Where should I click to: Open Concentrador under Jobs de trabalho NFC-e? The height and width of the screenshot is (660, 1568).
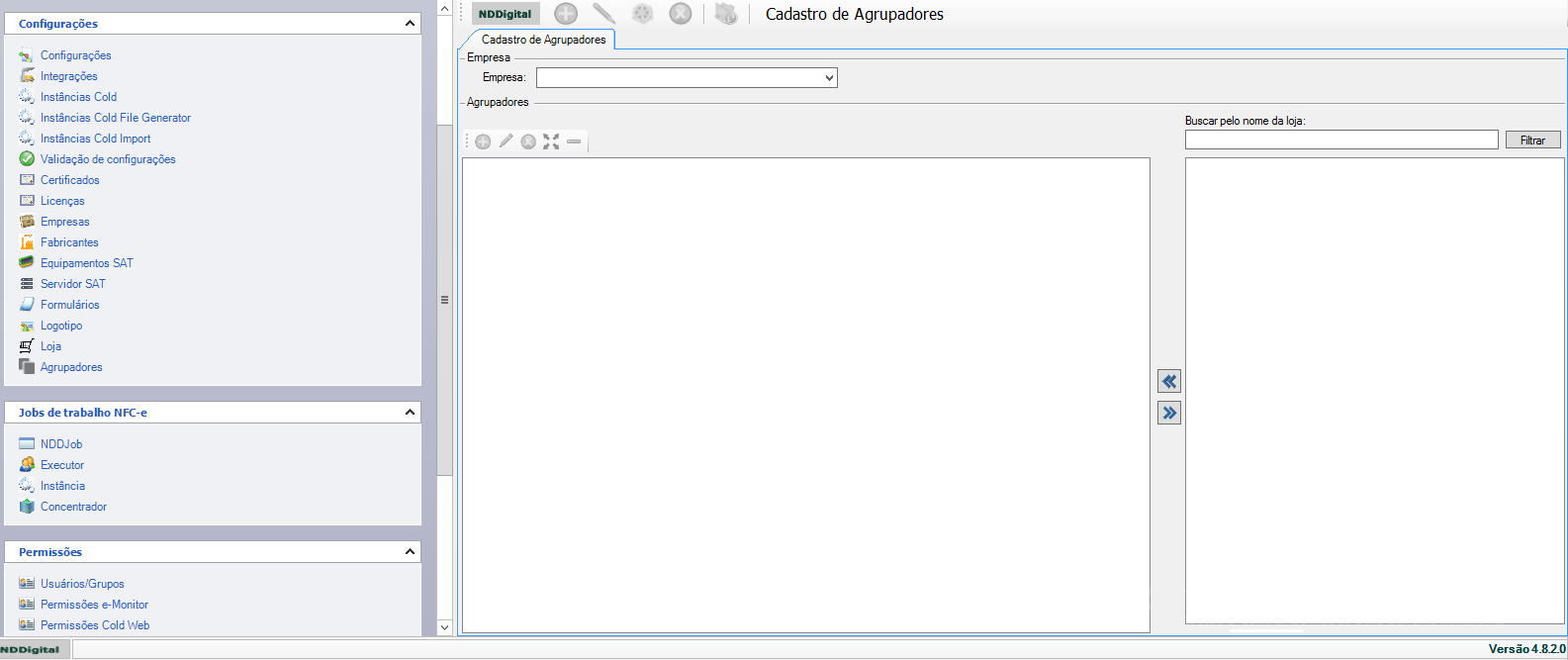pyautogui.click(x=73, y=507)
